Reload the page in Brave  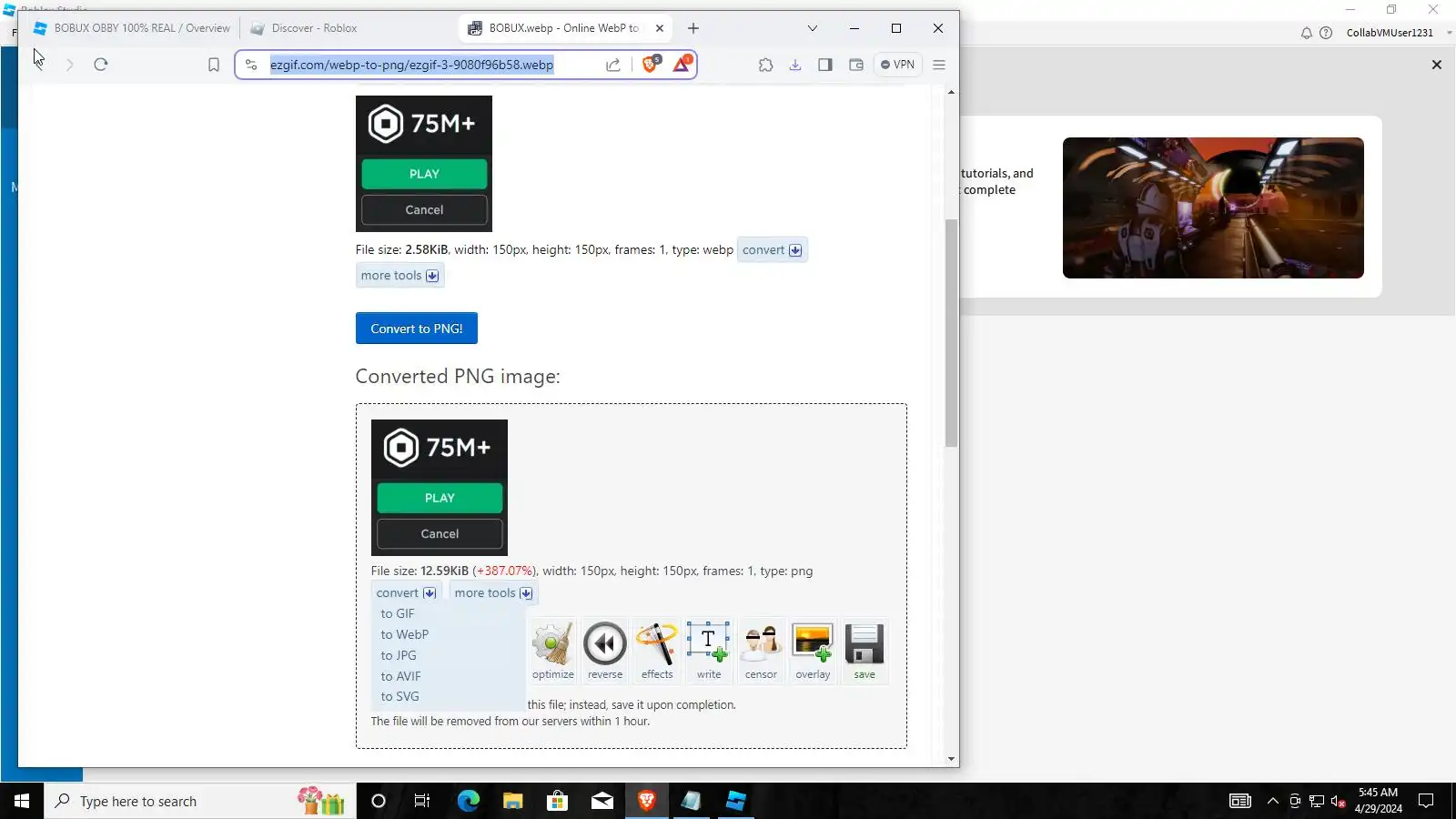tap(101, 65)
